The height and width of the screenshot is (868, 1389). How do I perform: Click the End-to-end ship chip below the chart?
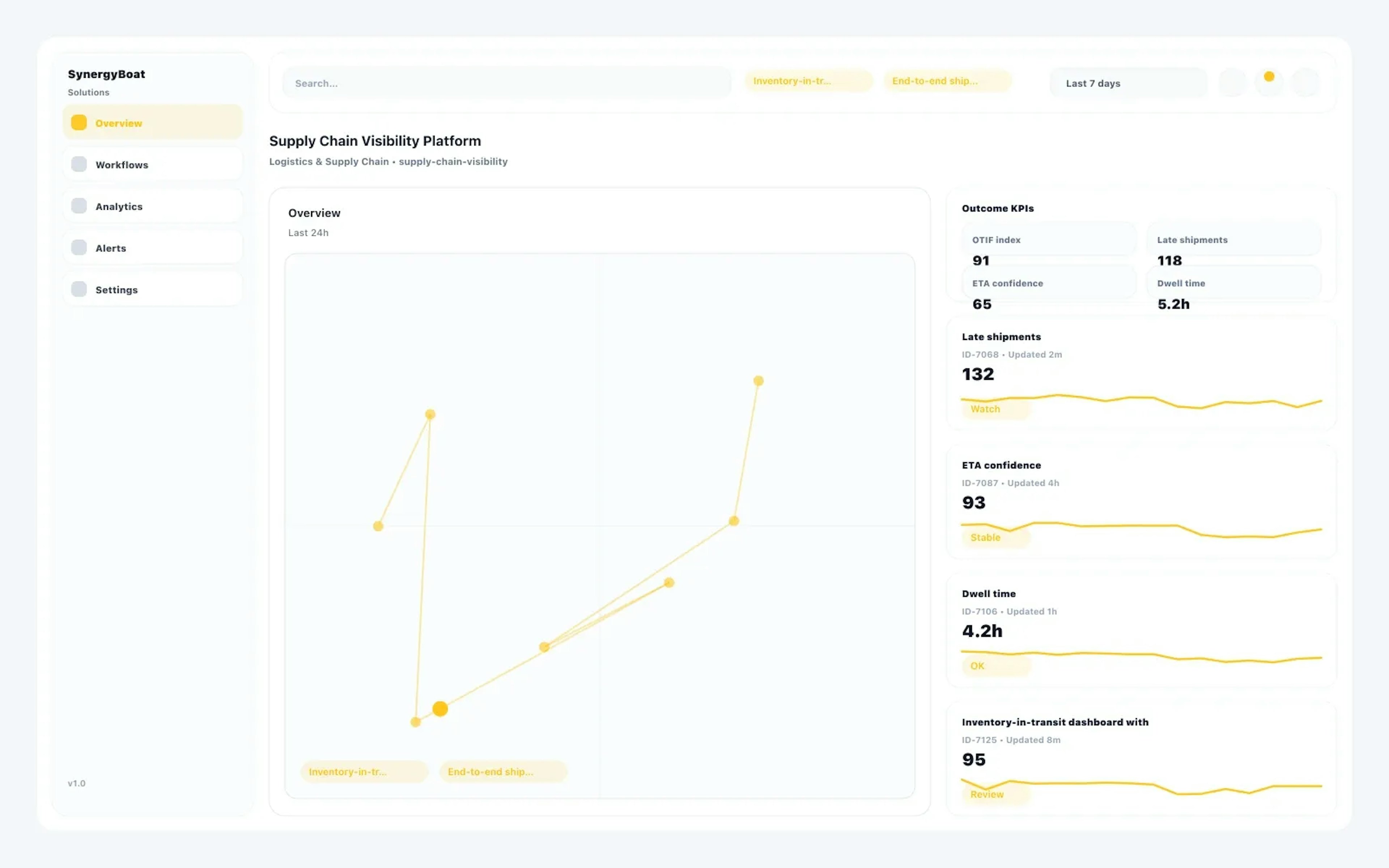pyautogui.click(x=503, y=771)
